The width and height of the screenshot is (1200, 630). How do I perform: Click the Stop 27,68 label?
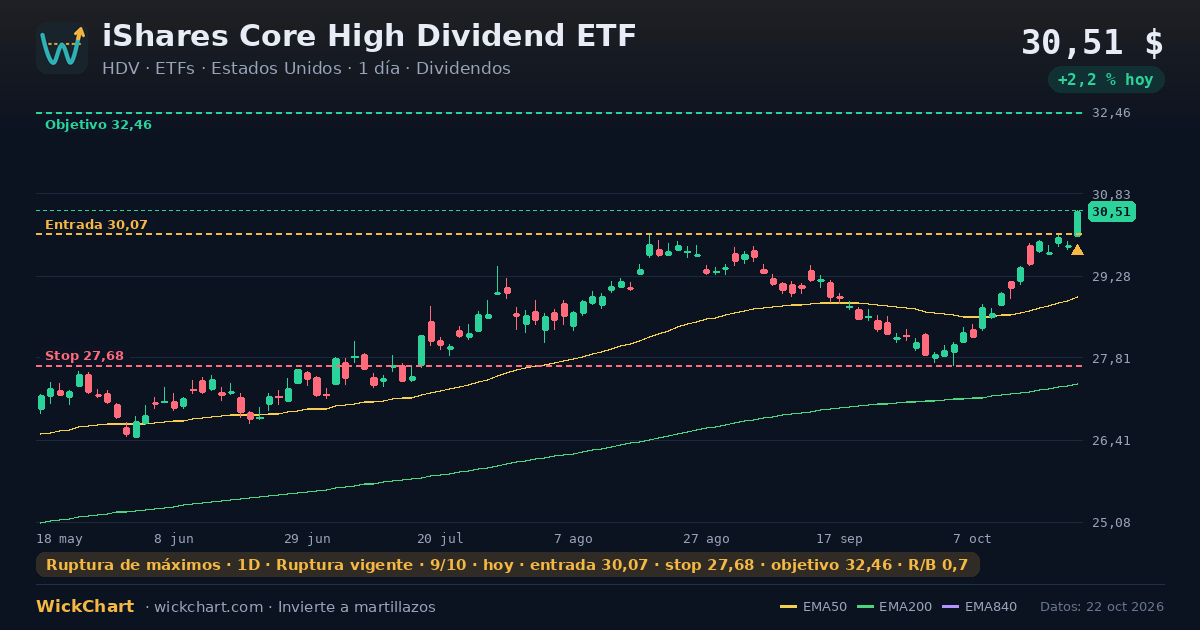pos(84,356)
